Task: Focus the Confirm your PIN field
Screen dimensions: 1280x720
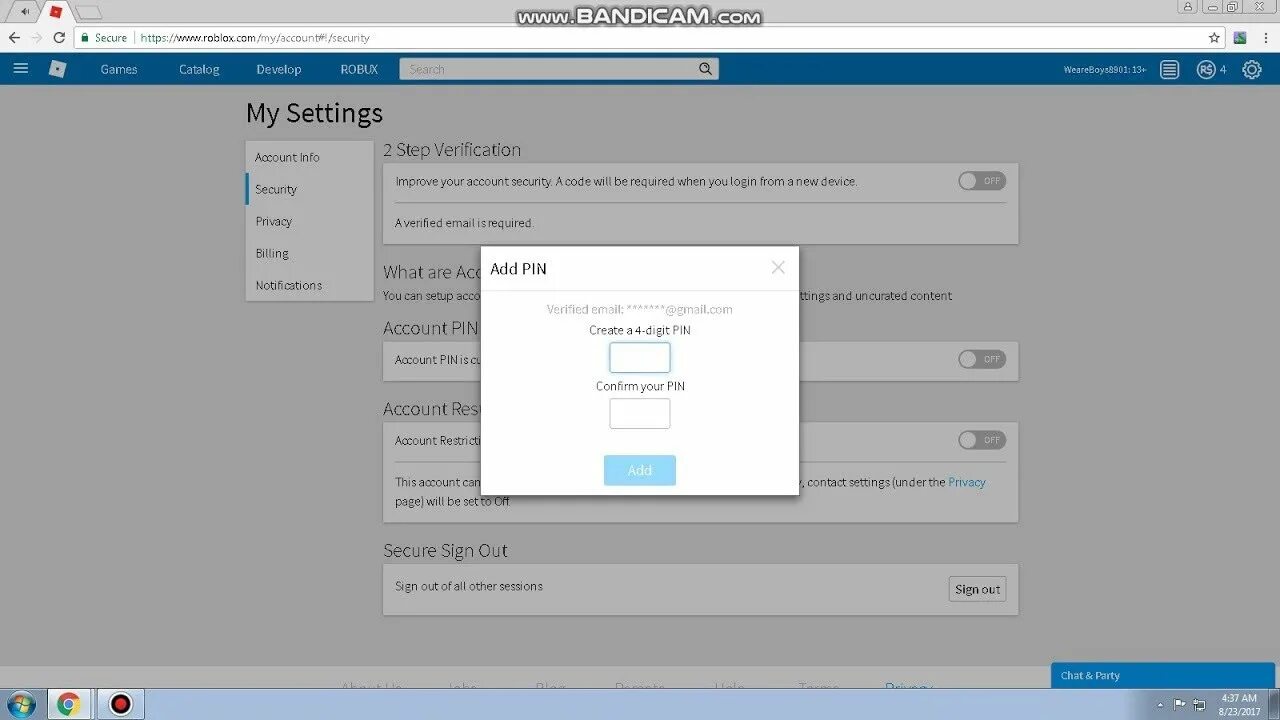Action: point(640,414)
